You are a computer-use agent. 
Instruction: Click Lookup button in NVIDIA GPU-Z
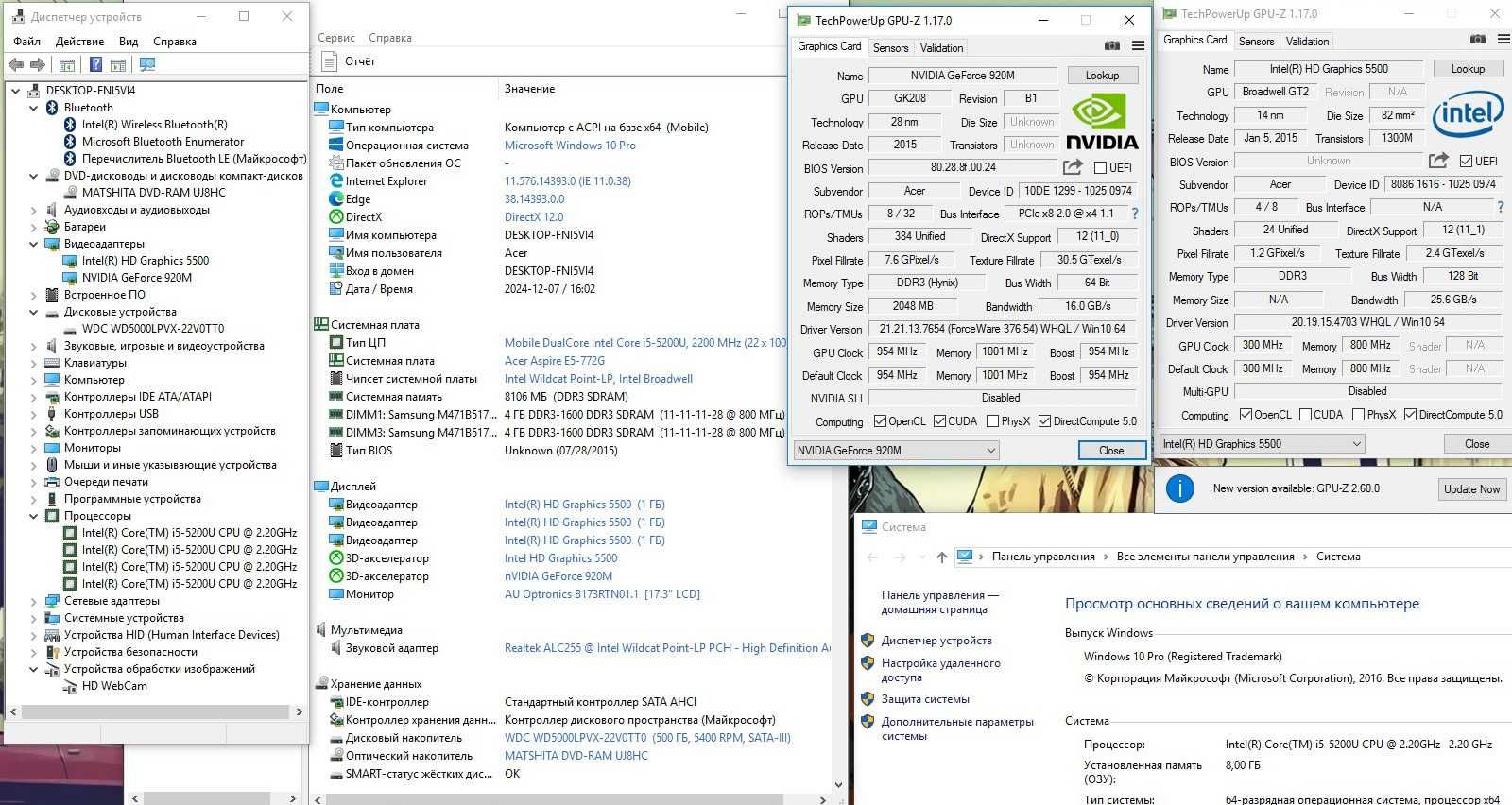pos(1102,76)
